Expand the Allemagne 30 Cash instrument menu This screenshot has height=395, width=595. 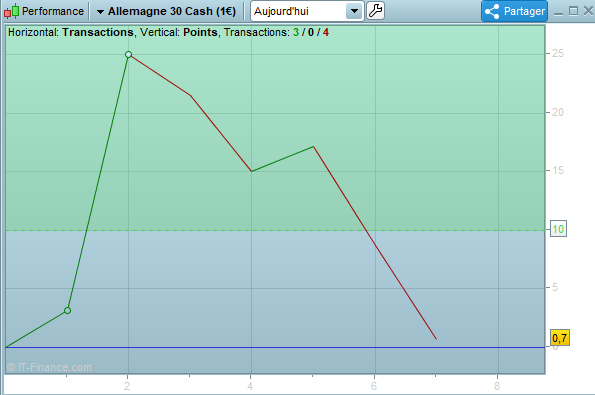click(x=167, y=11)
